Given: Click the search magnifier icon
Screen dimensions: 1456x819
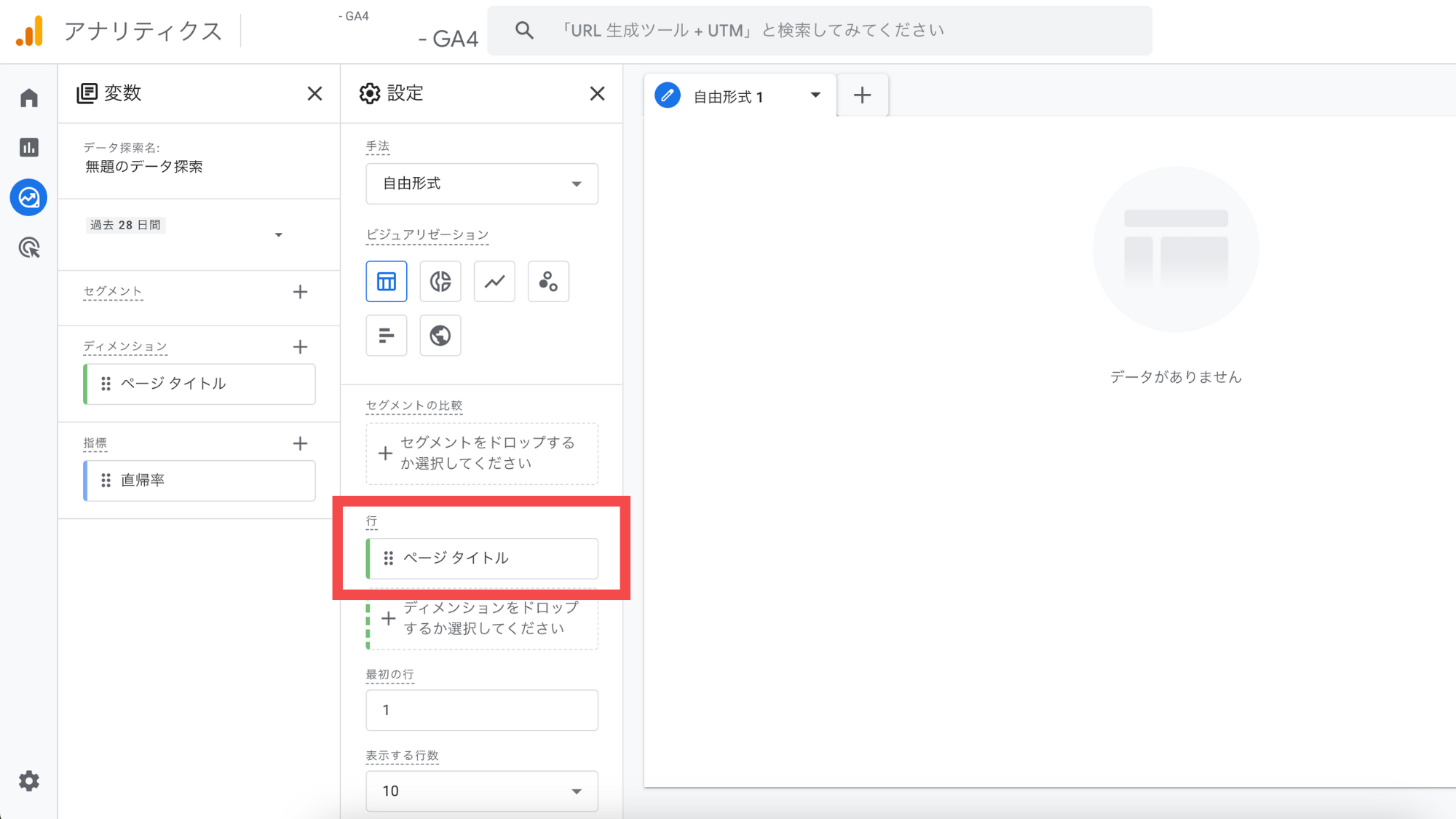Looking at the screenshot, I should [x=524, y=31].
